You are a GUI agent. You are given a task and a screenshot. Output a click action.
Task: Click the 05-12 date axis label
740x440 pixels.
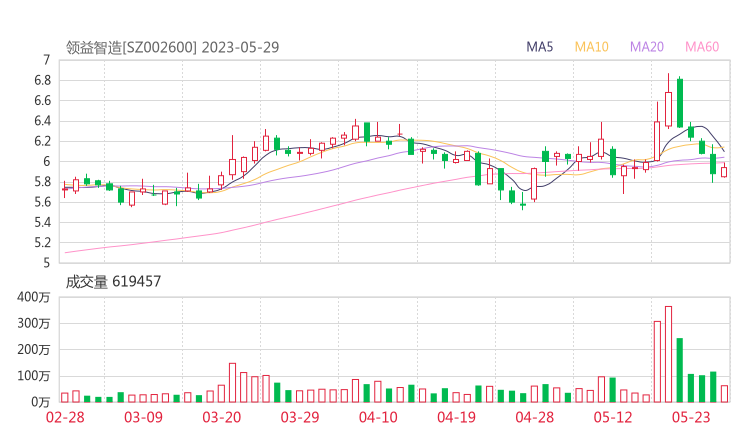point(613,417)
